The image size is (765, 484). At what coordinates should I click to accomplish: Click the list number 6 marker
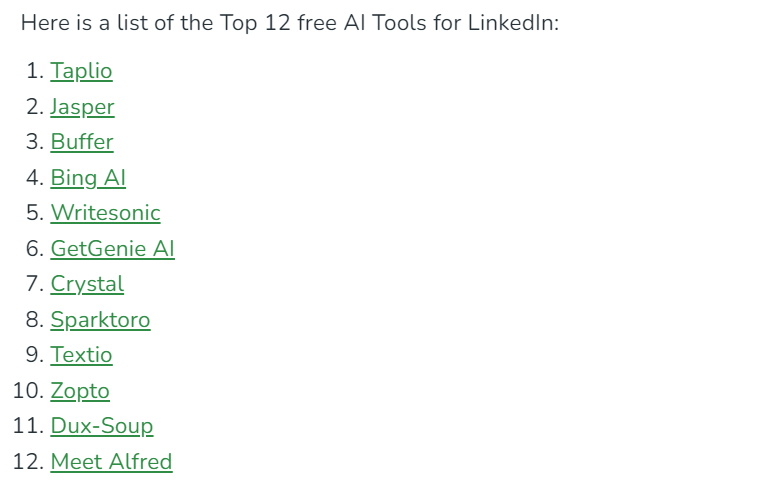click(35, 248)
